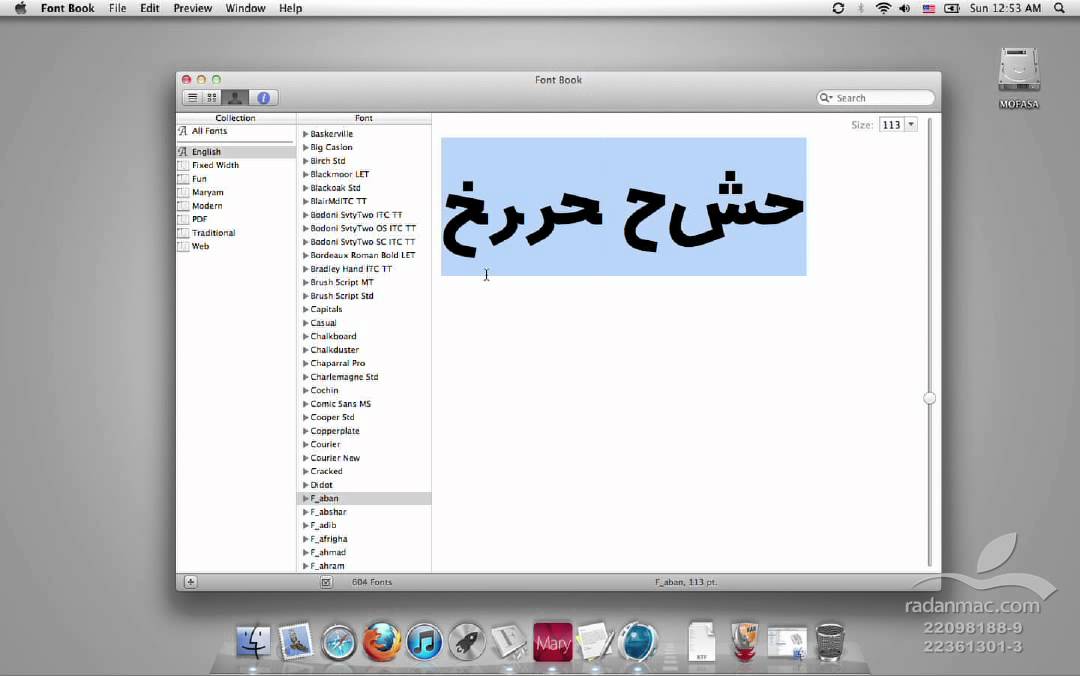Open the Trash in the Dock
This screenshot has width=1080, height=676.
[x=829, y=642]
